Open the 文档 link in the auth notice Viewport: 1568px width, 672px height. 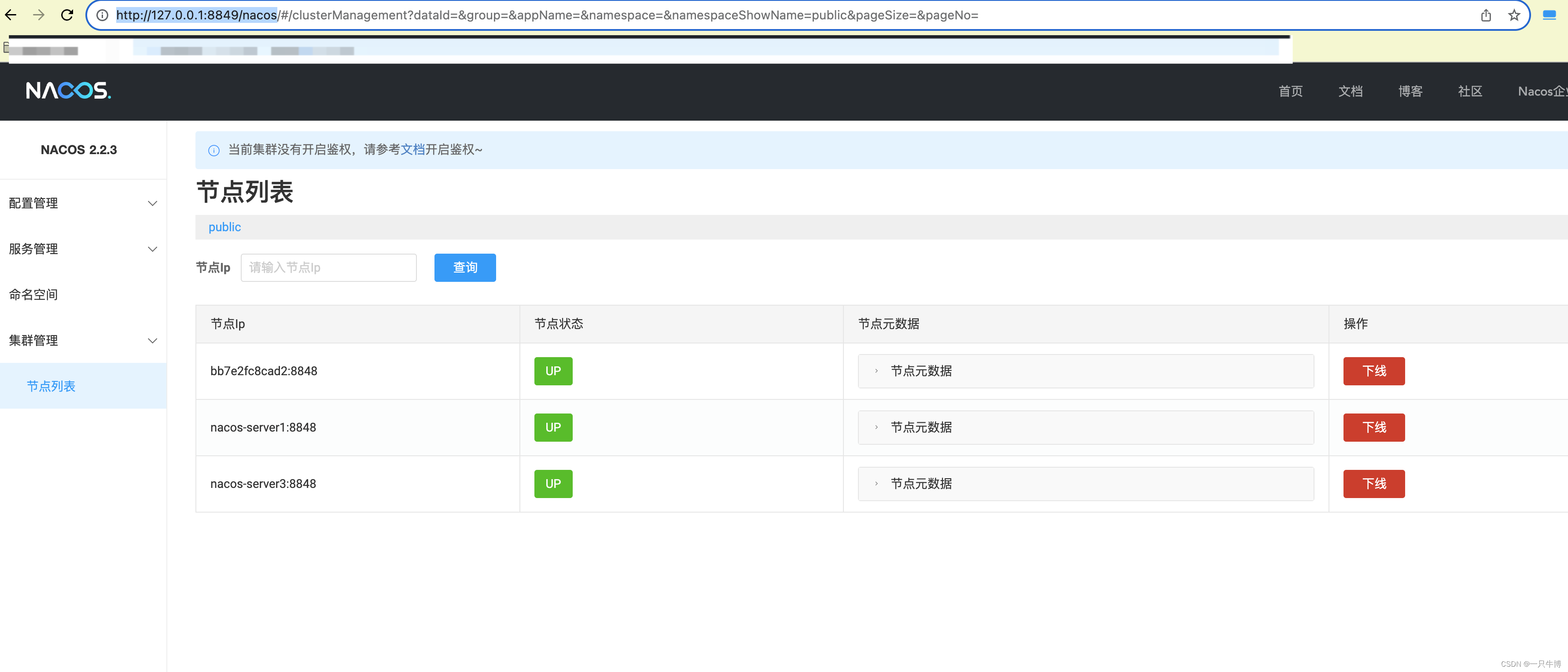coord(413,150)
